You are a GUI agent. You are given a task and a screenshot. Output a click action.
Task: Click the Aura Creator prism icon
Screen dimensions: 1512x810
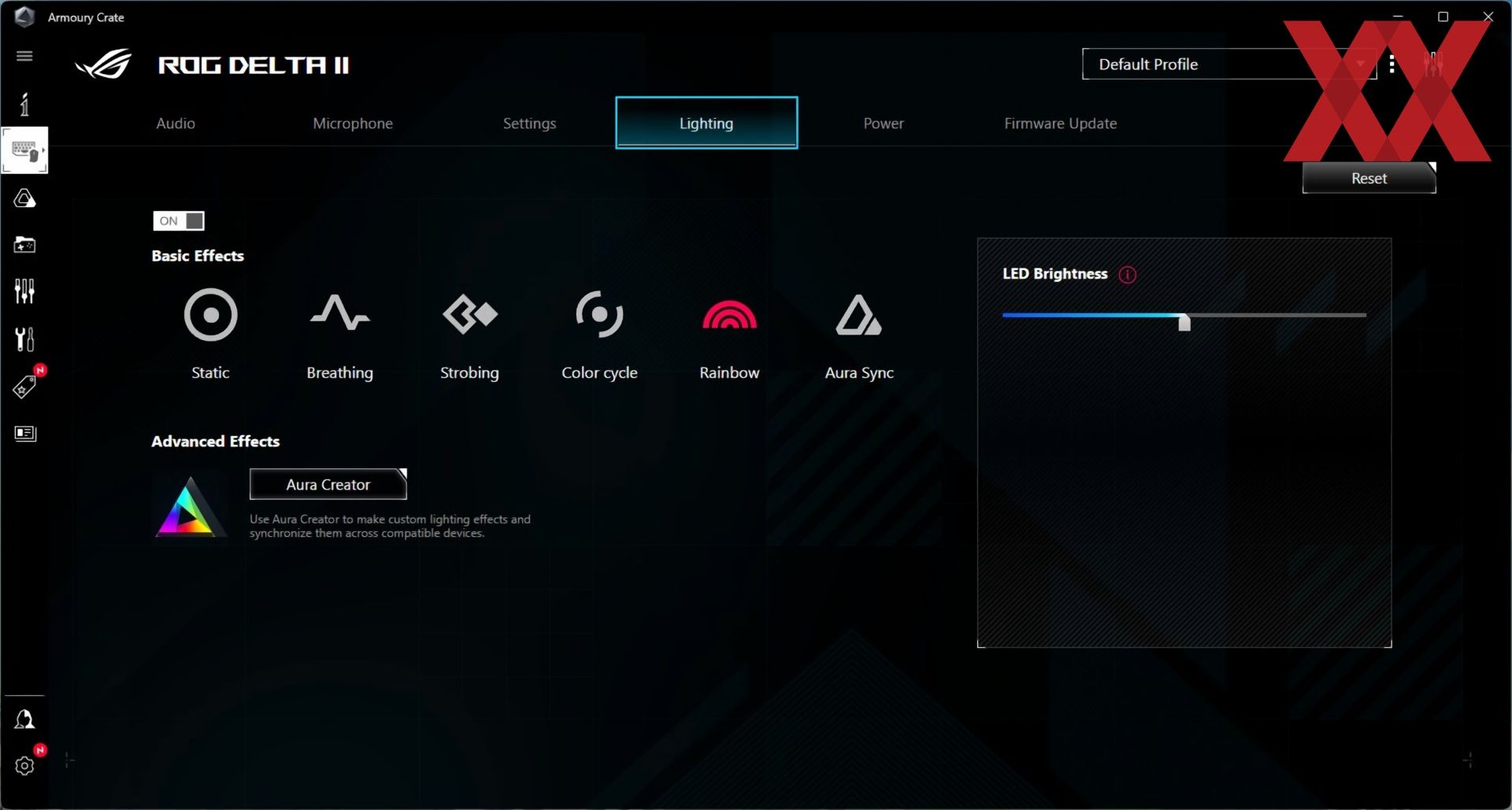tap(189, 508)
